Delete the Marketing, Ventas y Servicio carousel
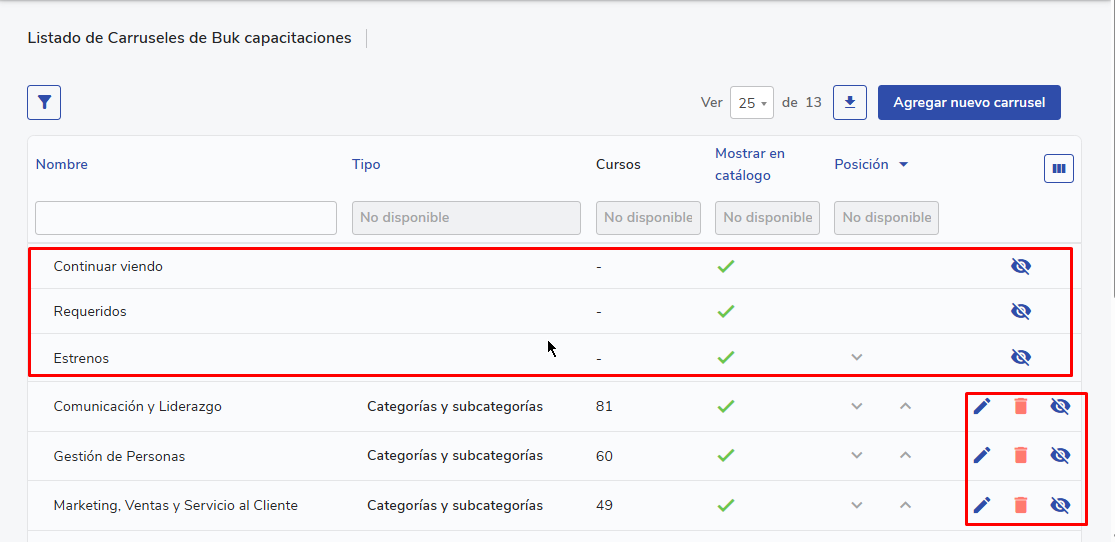1115x542 pixels. click(1020, 505)
